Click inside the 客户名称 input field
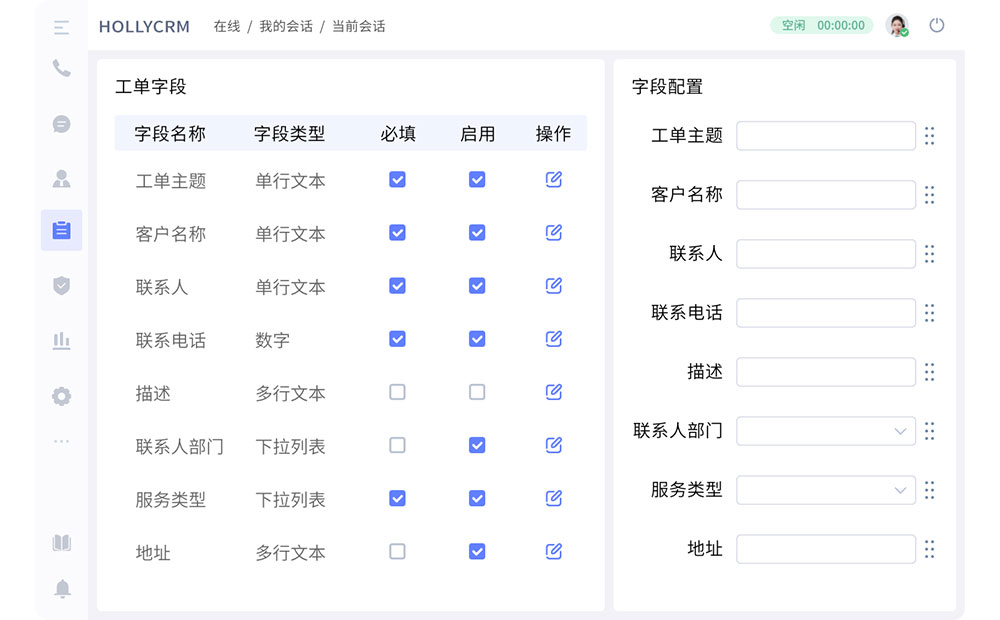1000x620 pixels. (825, 194)
